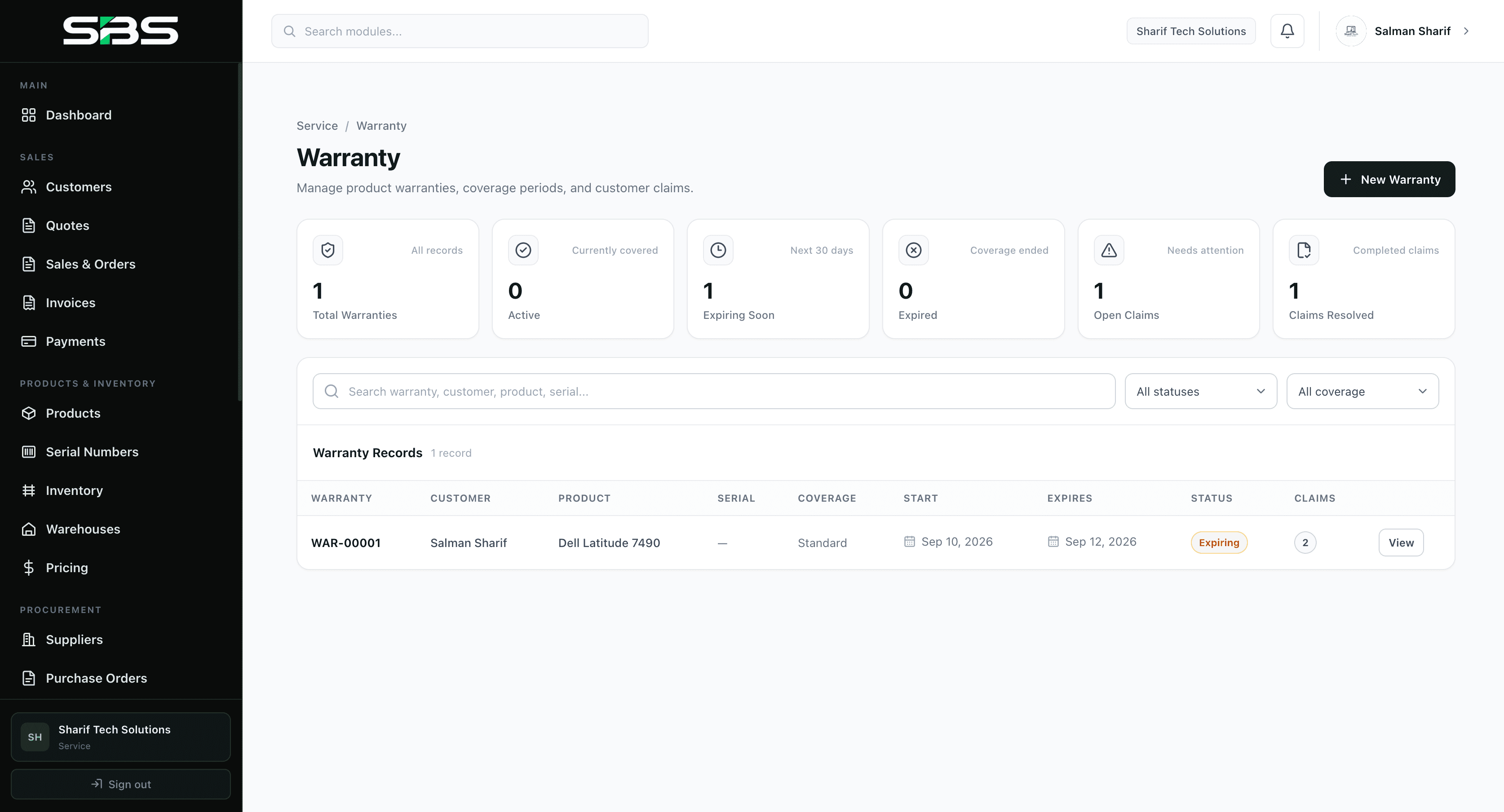Click View for WAR-00001
This screenshot has height=812, width=1504.
pyautogui.click(x=1401, y=542)
